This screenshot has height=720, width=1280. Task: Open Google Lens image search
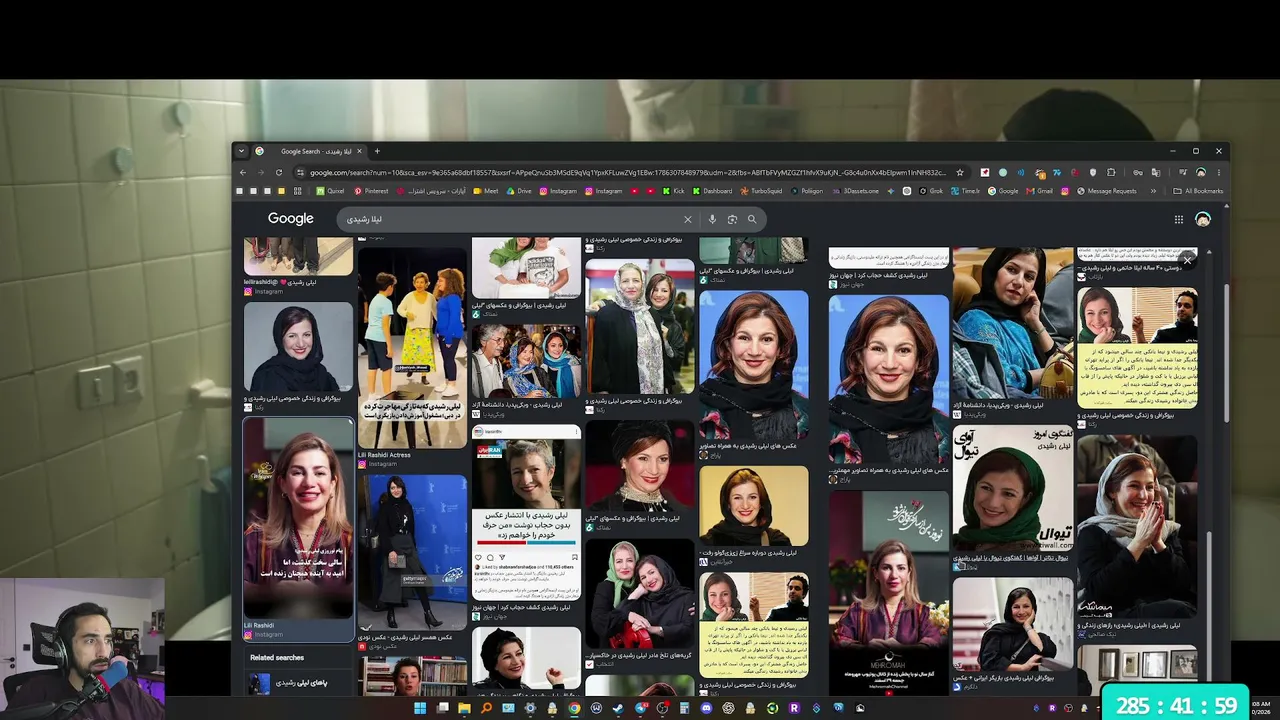(x=732, y=219)
